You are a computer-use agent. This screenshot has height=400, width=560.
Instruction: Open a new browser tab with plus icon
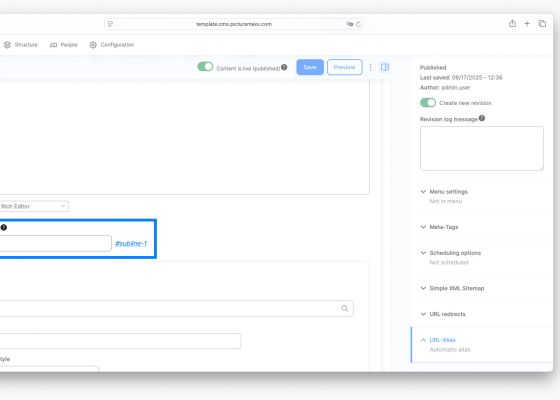tap(527, 24)
